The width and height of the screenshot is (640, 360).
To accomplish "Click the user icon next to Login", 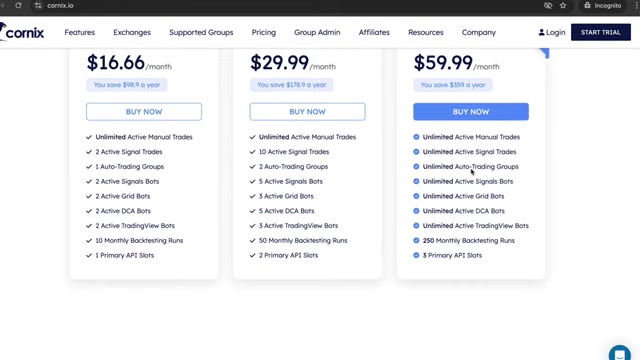I will coord(541,32).
